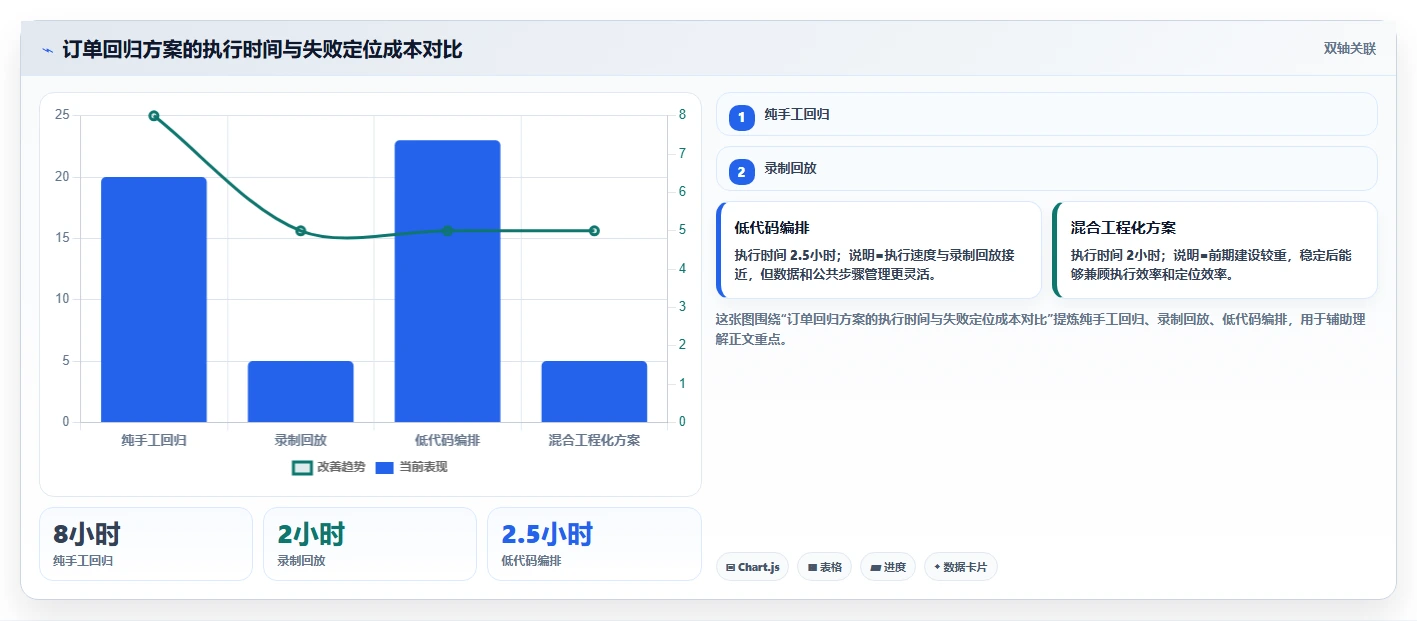Viewport: 1417px width, 621px height.
Task: Click the trend line point above 录制回放
Action: click(301, 231)
